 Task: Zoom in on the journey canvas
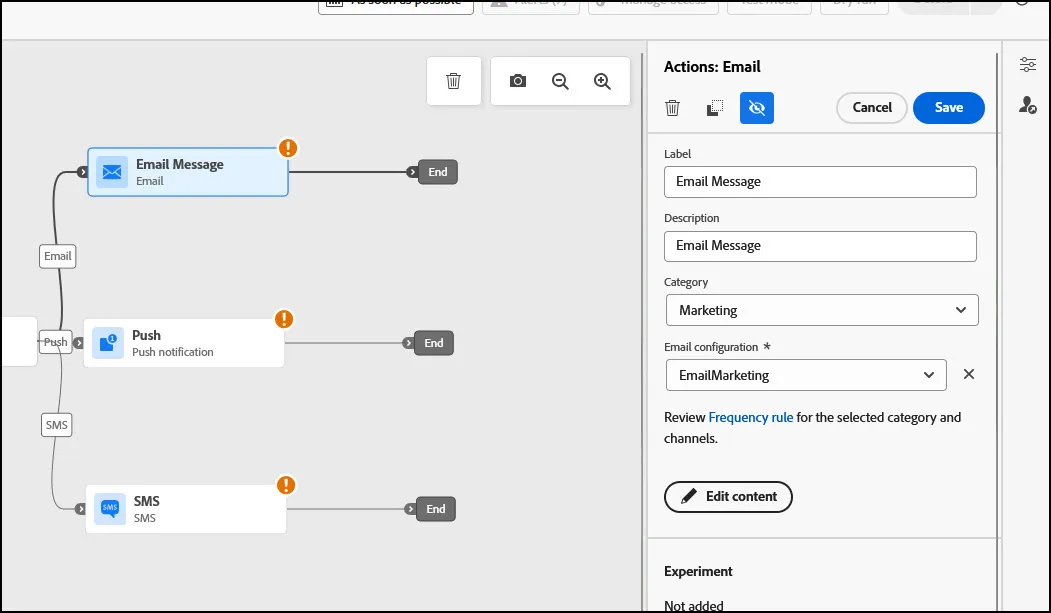click(603, 81)
